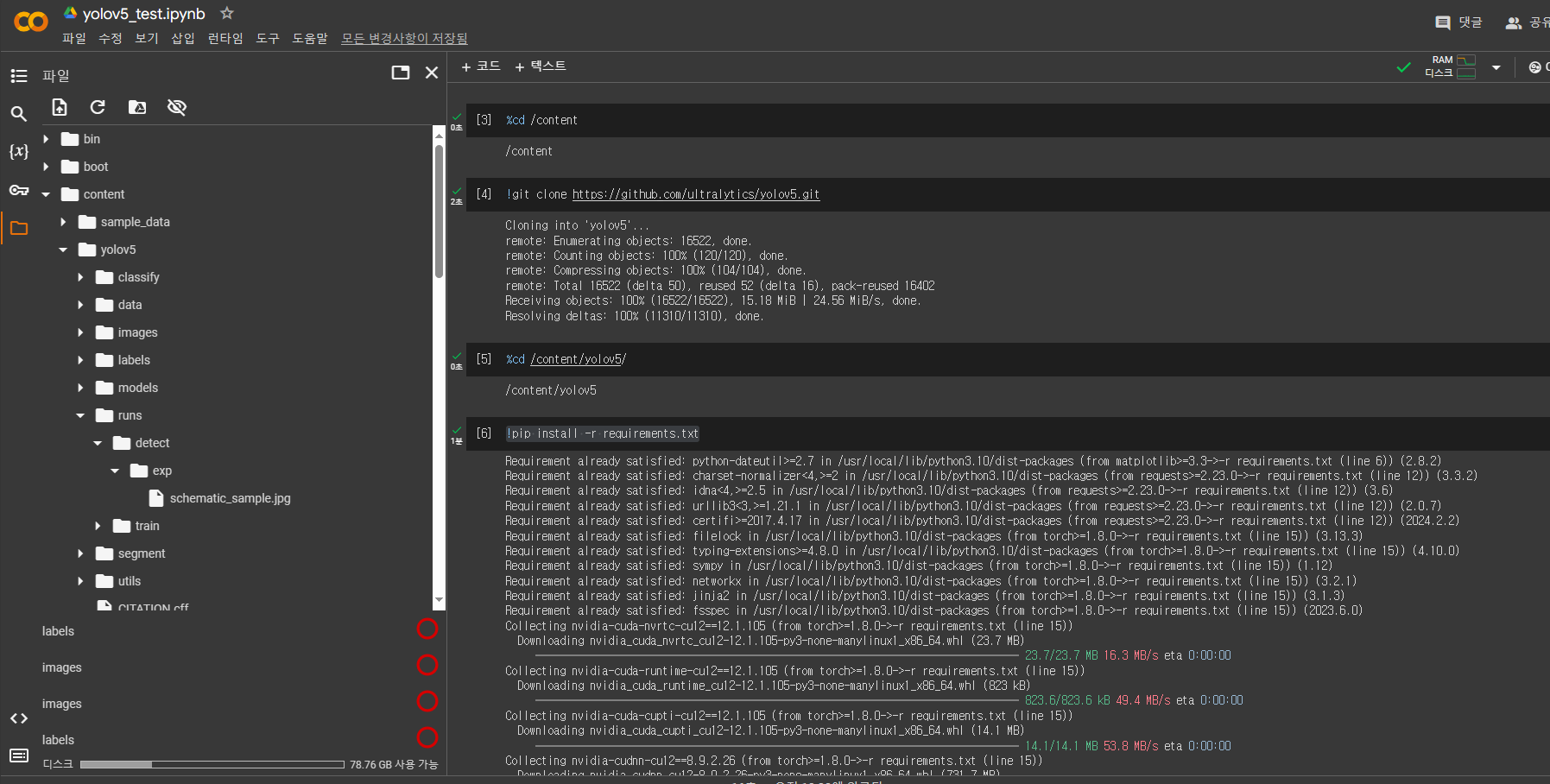Select the images folder under yolov5
This screenshot has height=784, width=1550.
[137, 332]
